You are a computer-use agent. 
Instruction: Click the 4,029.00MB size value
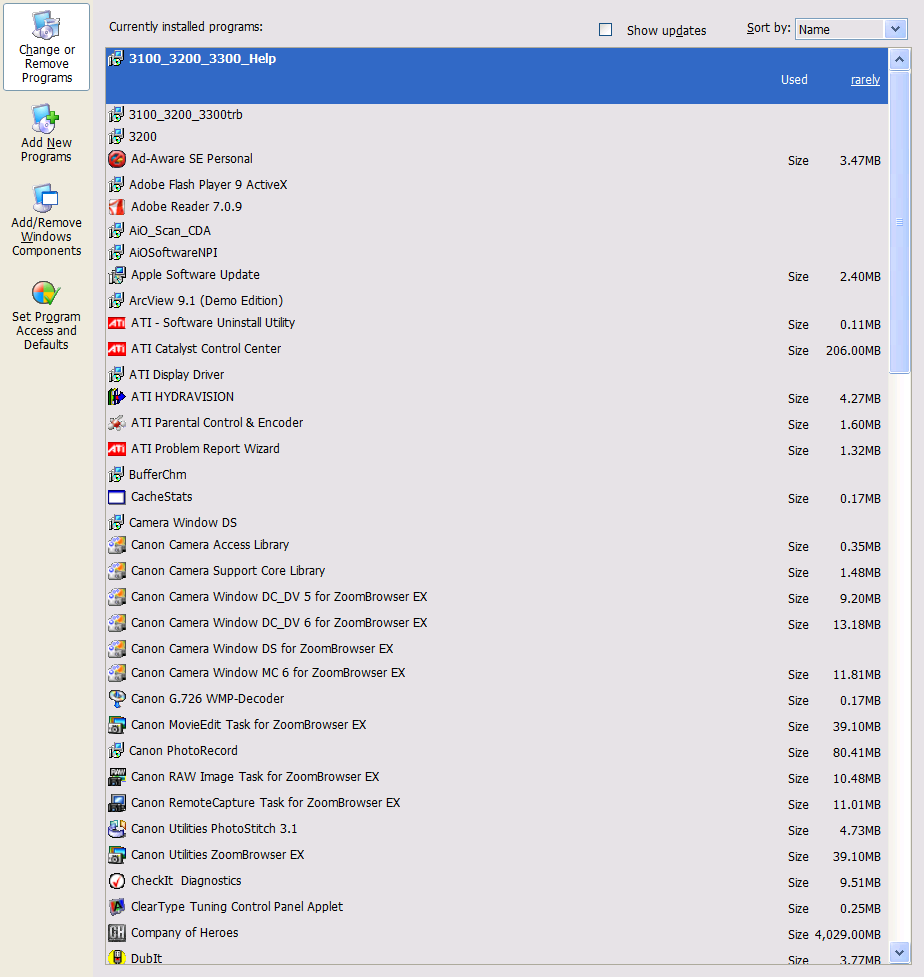point(847,935)
